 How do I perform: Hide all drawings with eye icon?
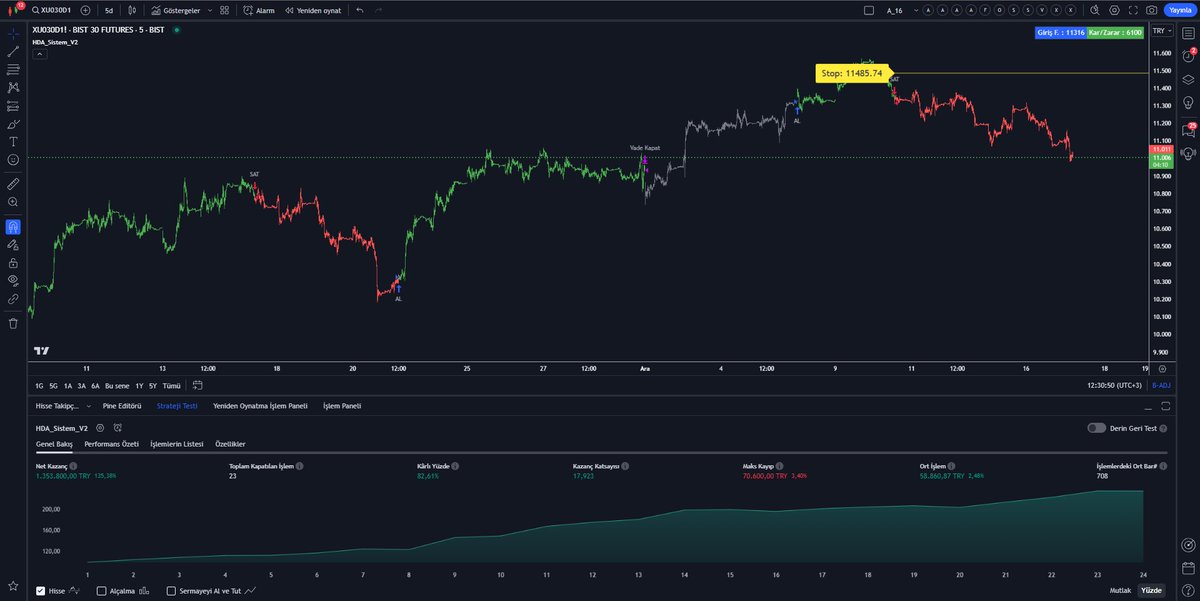[13, 280]
